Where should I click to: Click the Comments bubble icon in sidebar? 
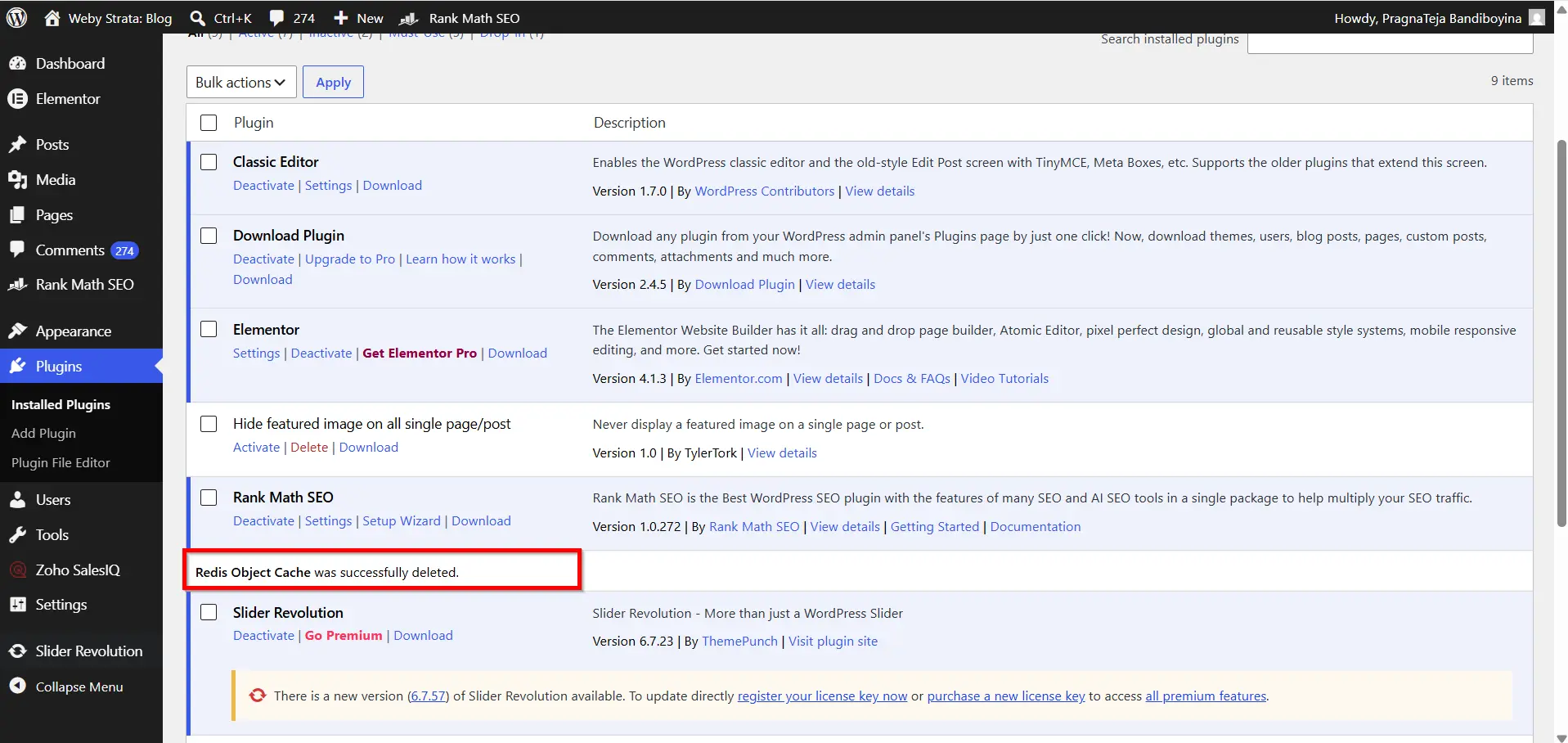point(17,250)
